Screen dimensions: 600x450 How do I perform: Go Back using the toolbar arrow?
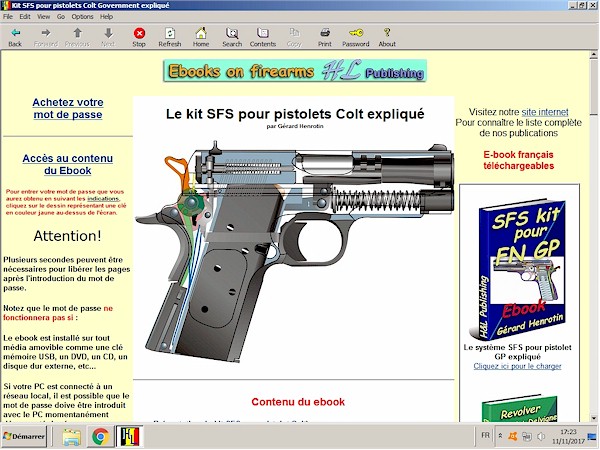15,37
